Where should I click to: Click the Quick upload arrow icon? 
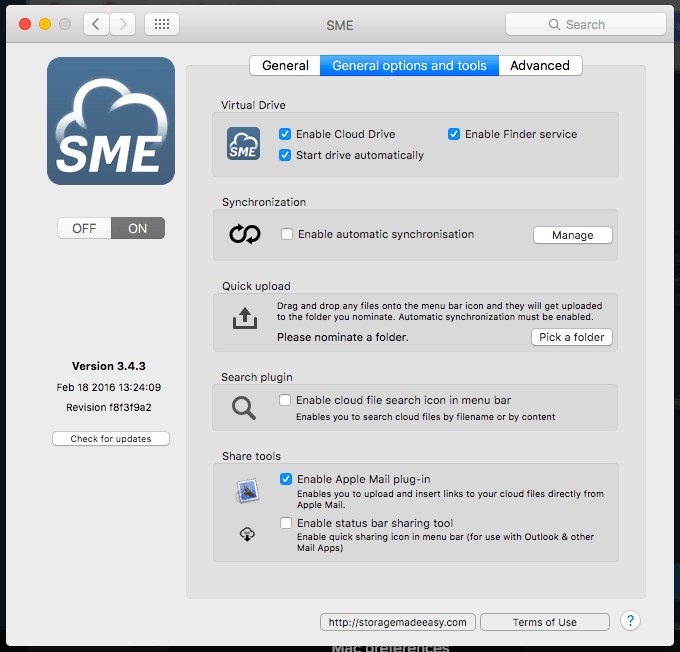(245, 318)
